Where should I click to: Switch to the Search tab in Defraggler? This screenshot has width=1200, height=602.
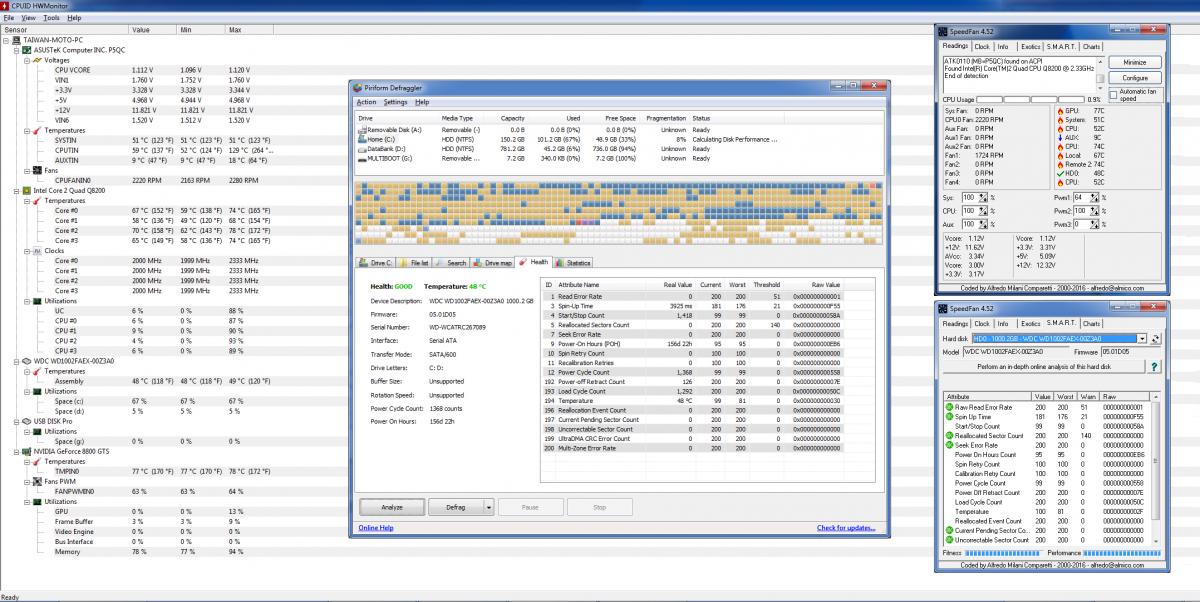pos(452,263)
